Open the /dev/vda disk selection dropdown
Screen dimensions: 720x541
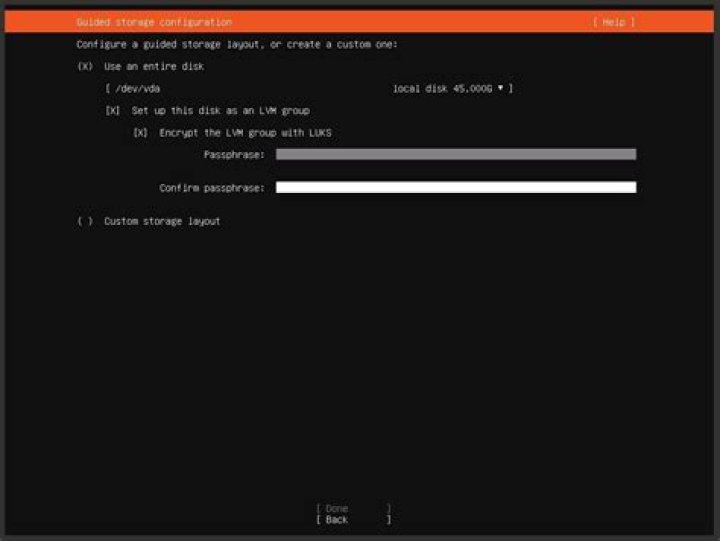(x=309, y=89)
